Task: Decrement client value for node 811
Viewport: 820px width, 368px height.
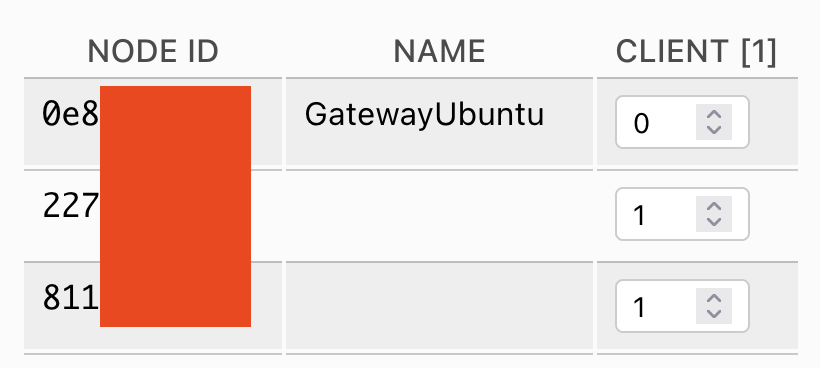Action: click(x=714, y=313)
